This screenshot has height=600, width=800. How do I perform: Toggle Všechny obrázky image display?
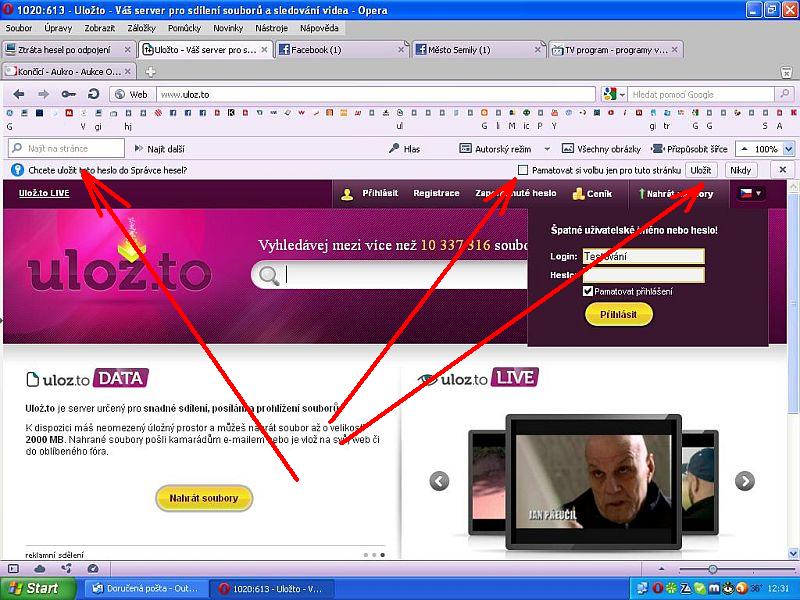601,148
